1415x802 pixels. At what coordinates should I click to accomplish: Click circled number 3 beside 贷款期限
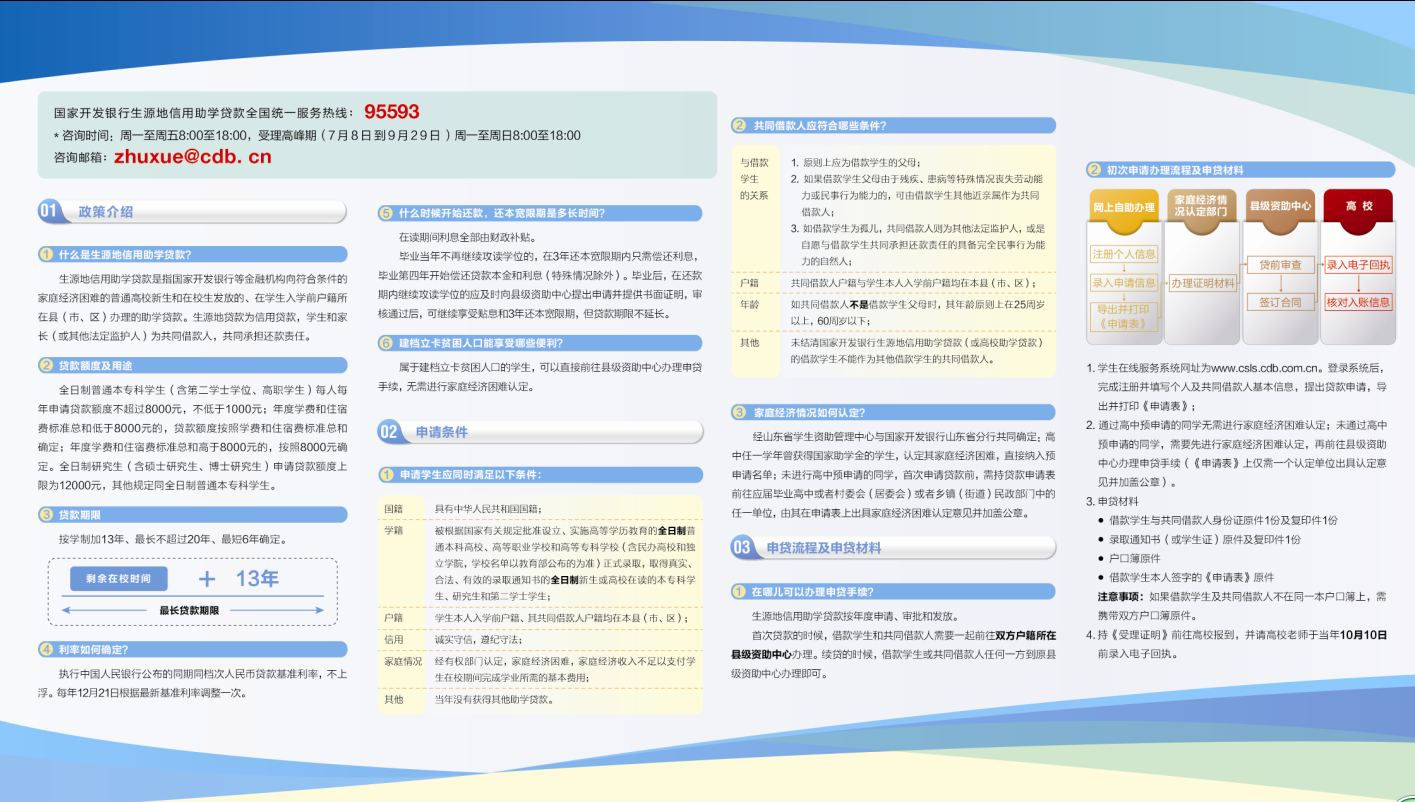(46, 515)
